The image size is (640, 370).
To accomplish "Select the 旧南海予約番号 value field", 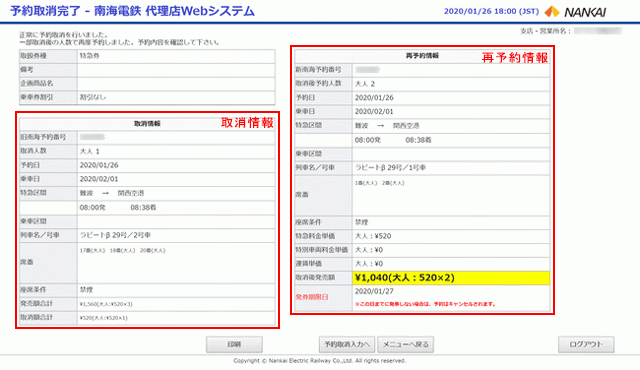I will point(176,137).
